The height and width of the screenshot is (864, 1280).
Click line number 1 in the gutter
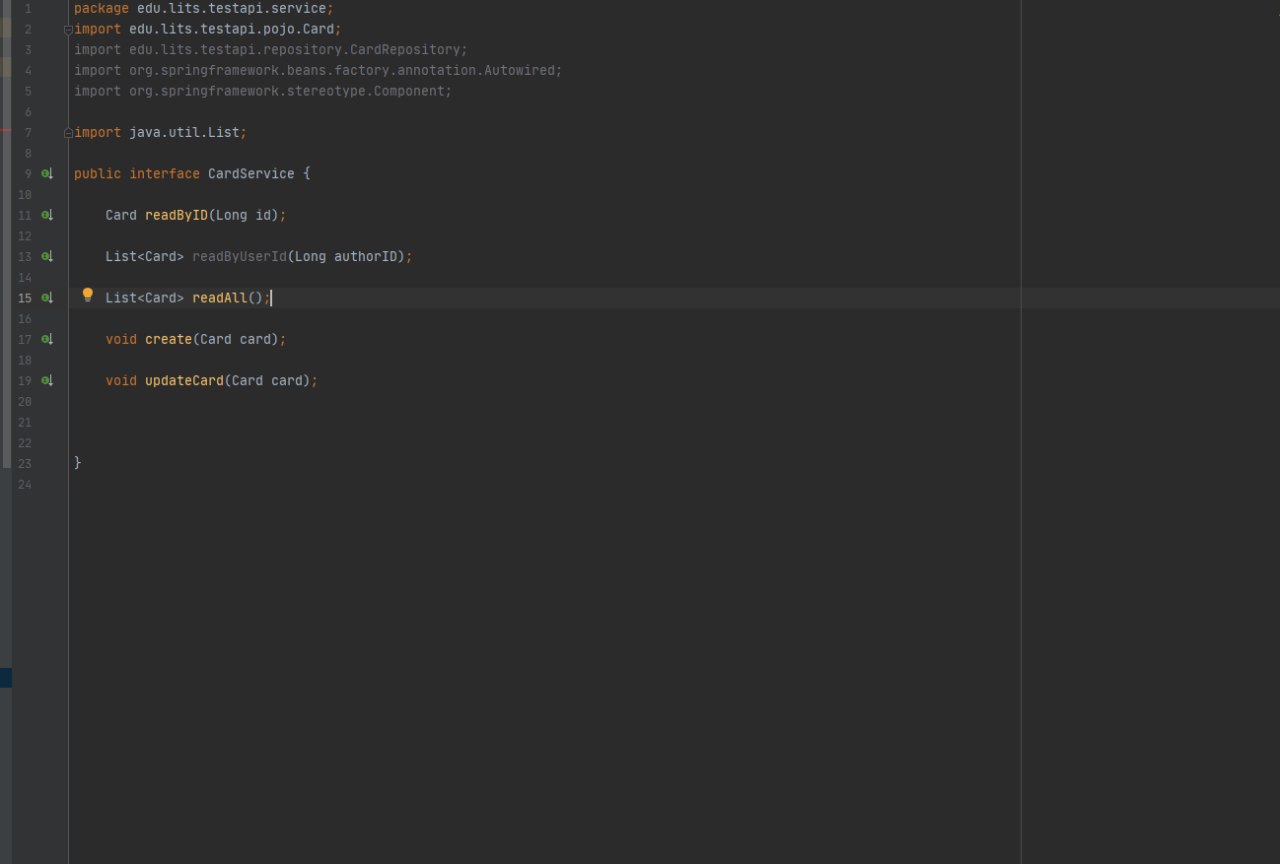[28, 8]
